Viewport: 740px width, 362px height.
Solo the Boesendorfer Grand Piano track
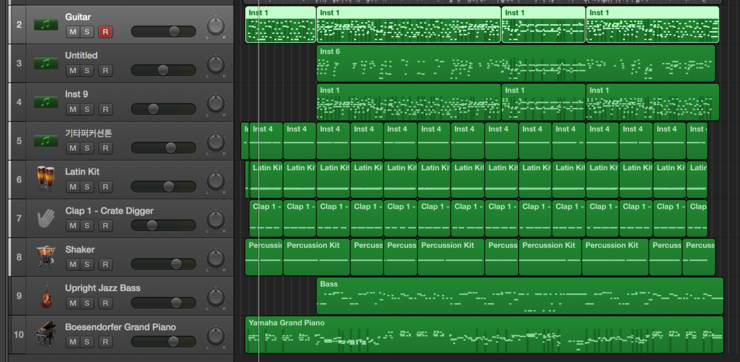[86, 342]
